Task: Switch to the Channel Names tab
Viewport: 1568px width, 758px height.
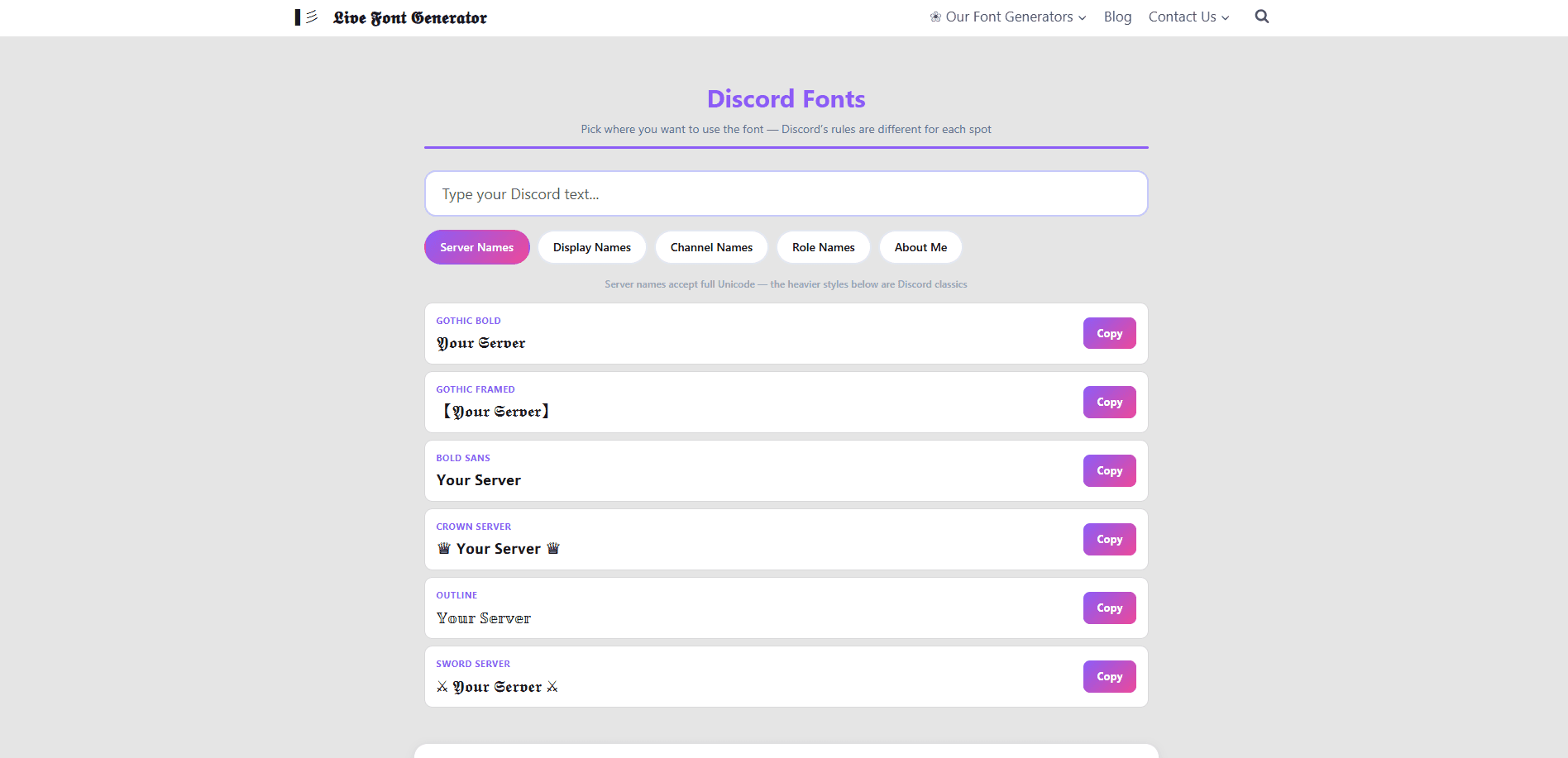Action: tap(711, 247)
